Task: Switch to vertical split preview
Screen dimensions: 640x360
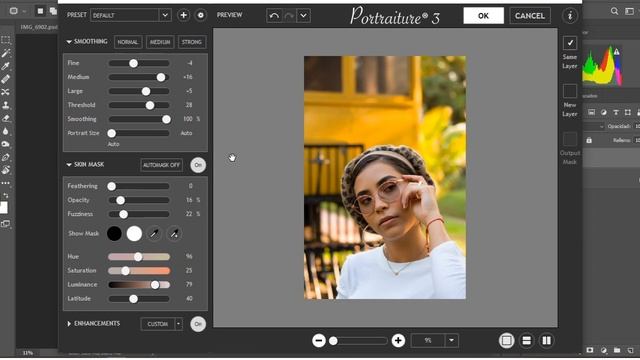Action: pos(546,340)
